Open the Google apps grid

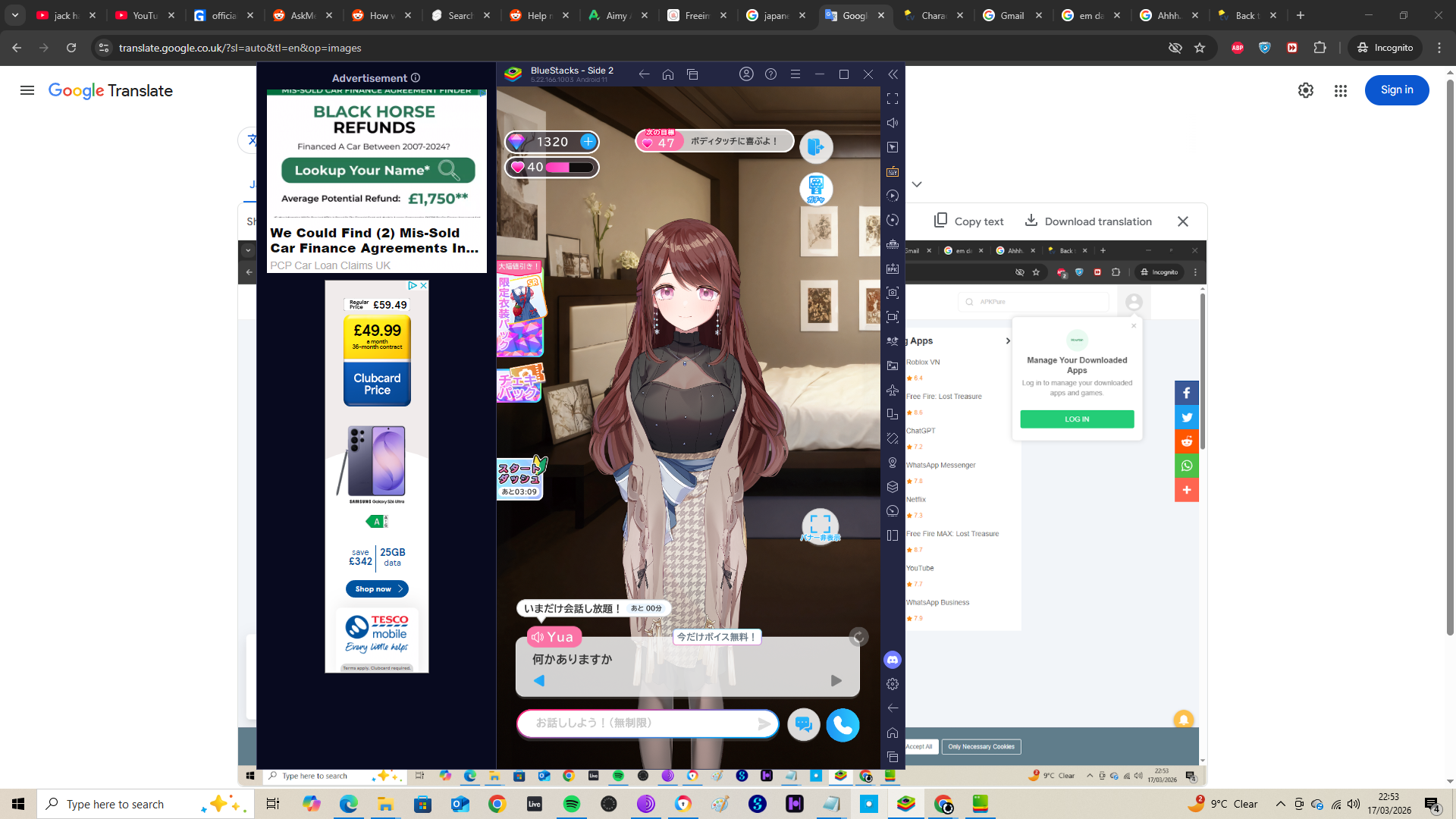(x=1341, y=91)
